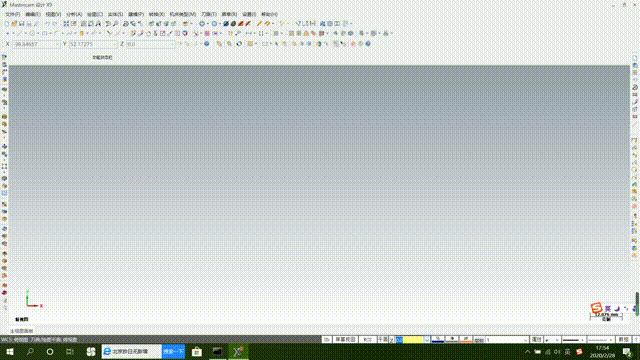This screenshot has height=360, width=640.
Task: Open the X coordinate dropdown arrow
Action: point(57,44)
